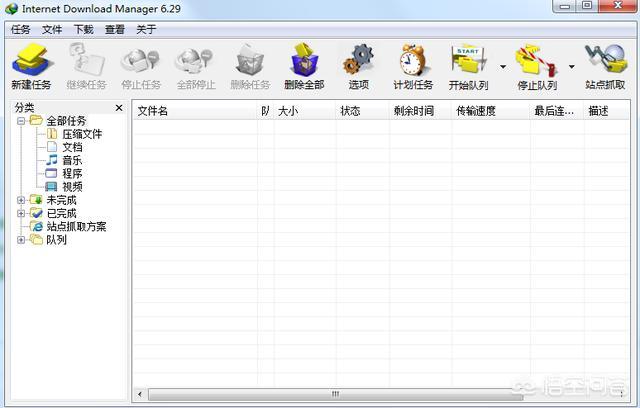This screenshot has height=408, width=640.
Task: Sort by the 最后连... column header
Action: pos(557,111)
